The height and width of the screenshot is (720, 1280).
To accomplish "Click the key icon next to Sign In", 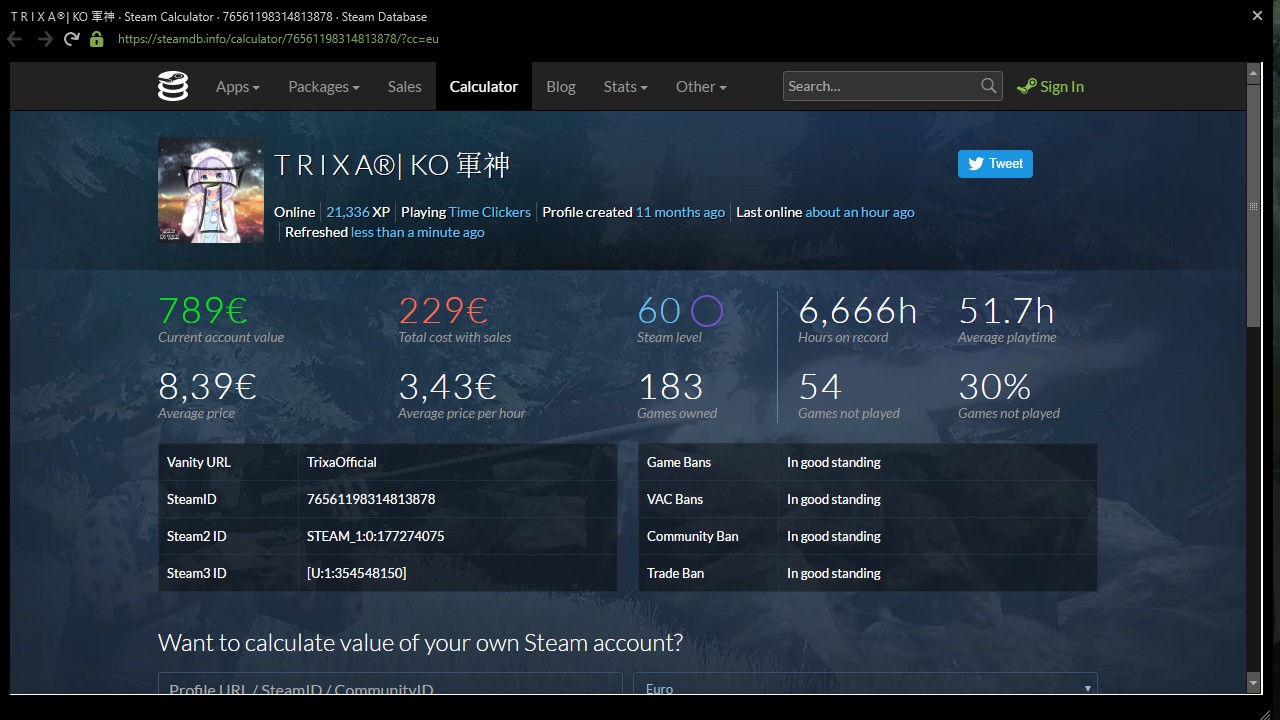I will [1024, 86].
